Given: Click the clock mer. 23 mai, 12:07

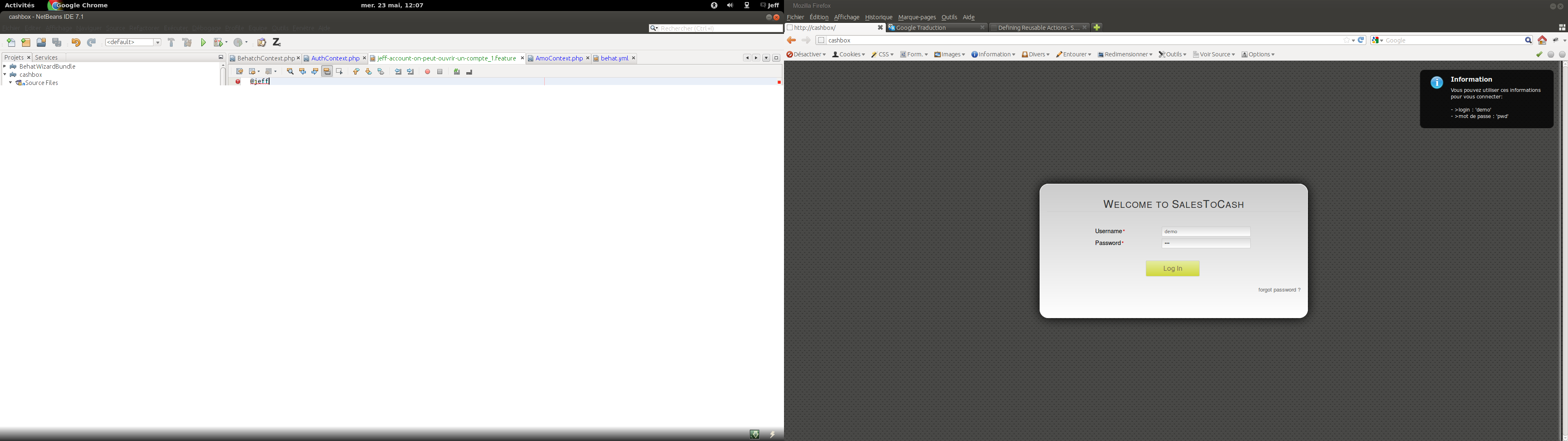Looking at the screenshot, I should 392,5.
